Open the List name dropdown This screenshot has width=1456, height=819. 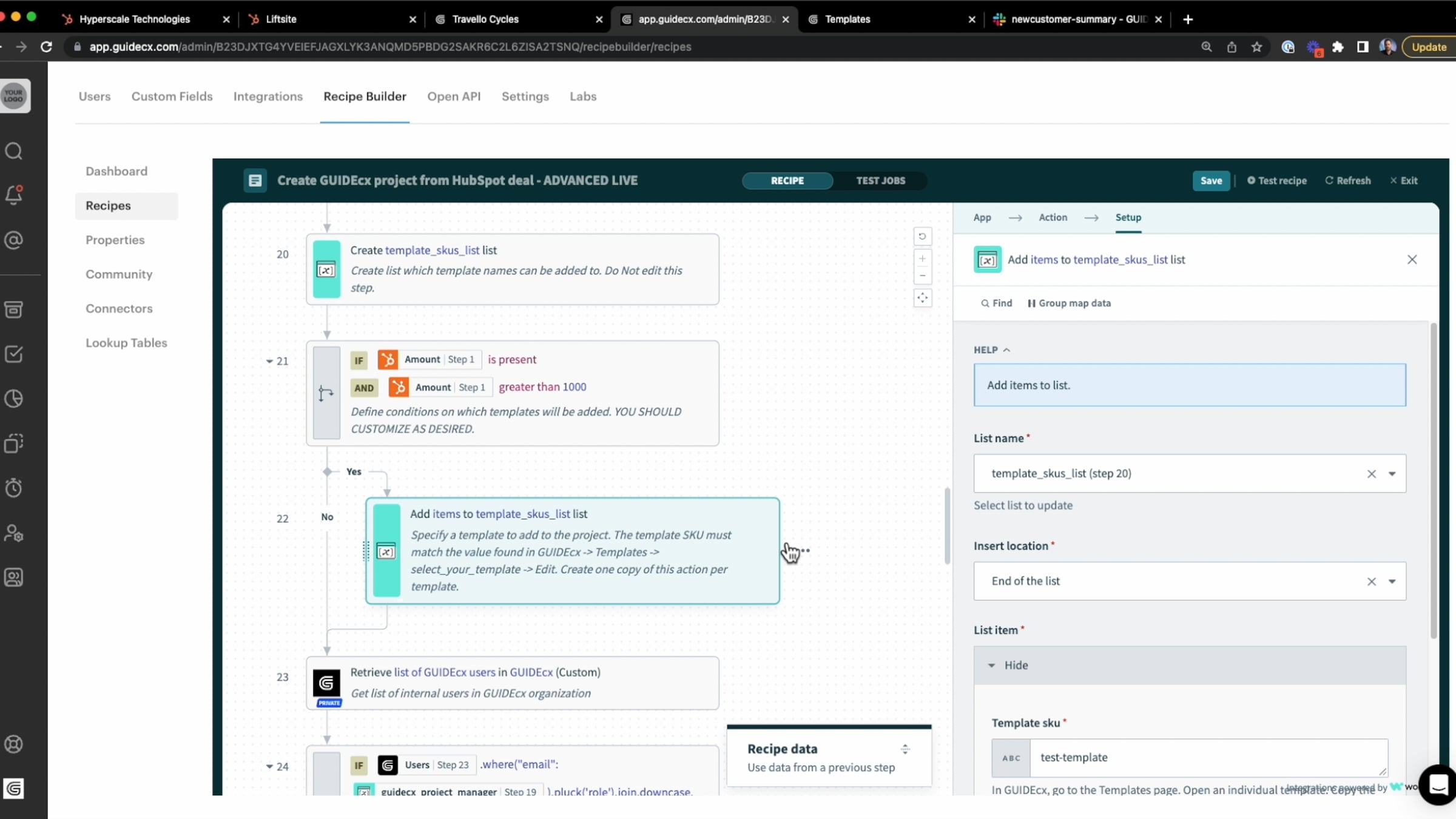pos(1392,473)
